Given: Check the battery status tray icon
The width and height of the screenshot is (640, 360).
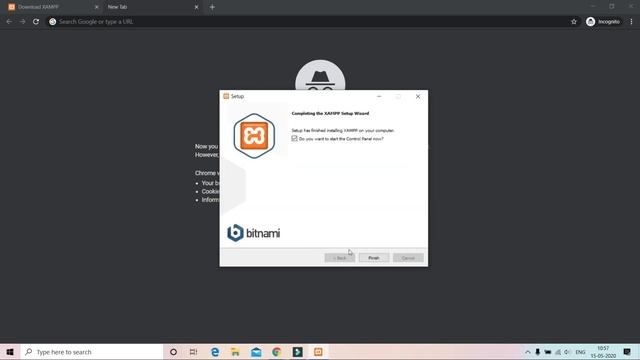Looking at the screenshot, I should tap(548, 352).
